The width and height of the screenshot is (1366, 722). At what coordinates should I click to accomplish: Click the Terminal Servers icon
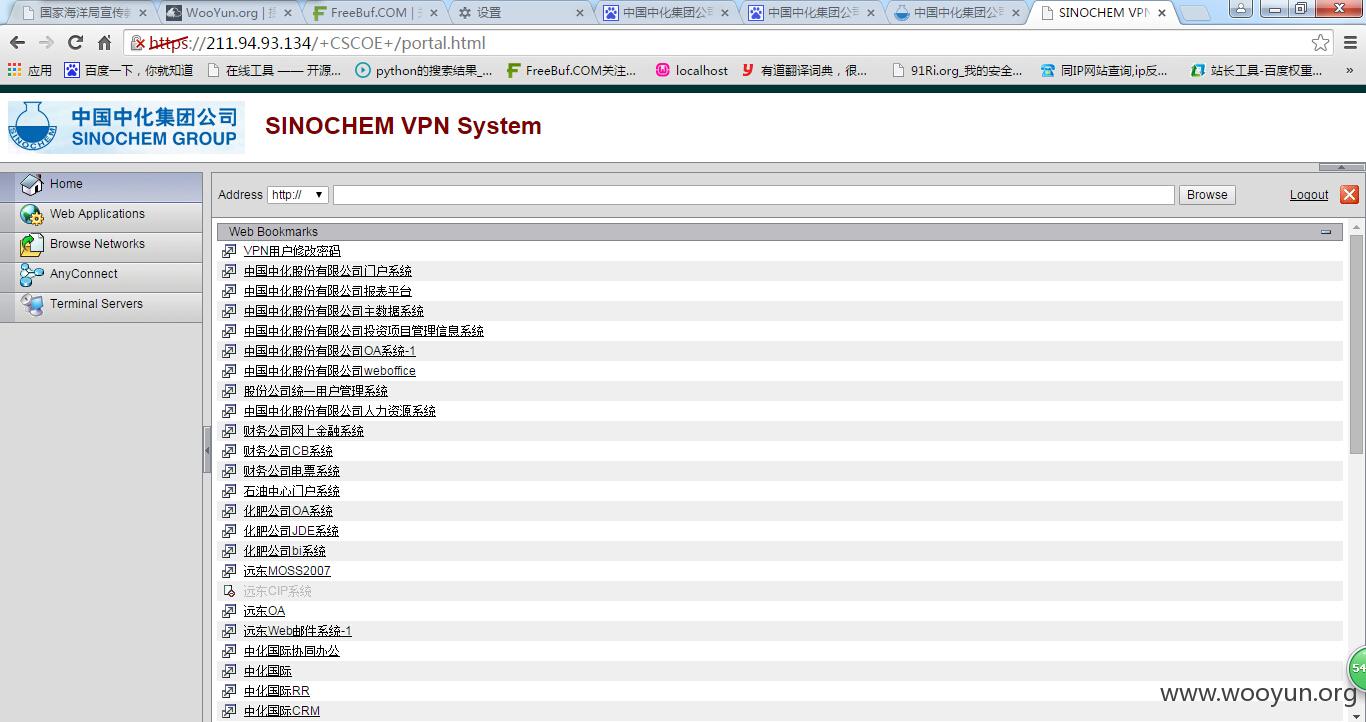[32, 305]
